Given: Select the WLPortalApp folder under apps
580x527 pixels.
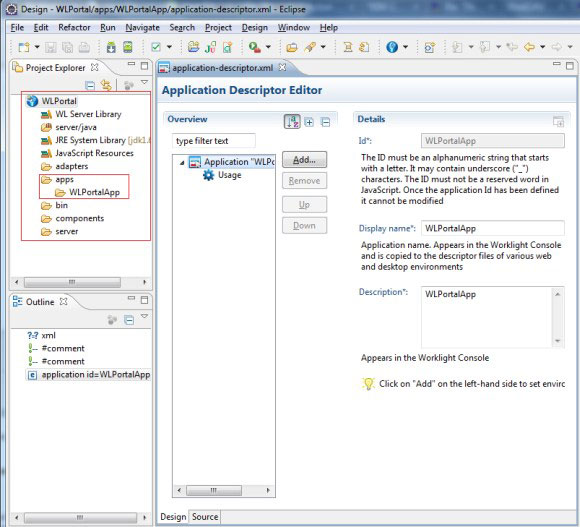Looking at the screenshot, I should coord(87,192).
